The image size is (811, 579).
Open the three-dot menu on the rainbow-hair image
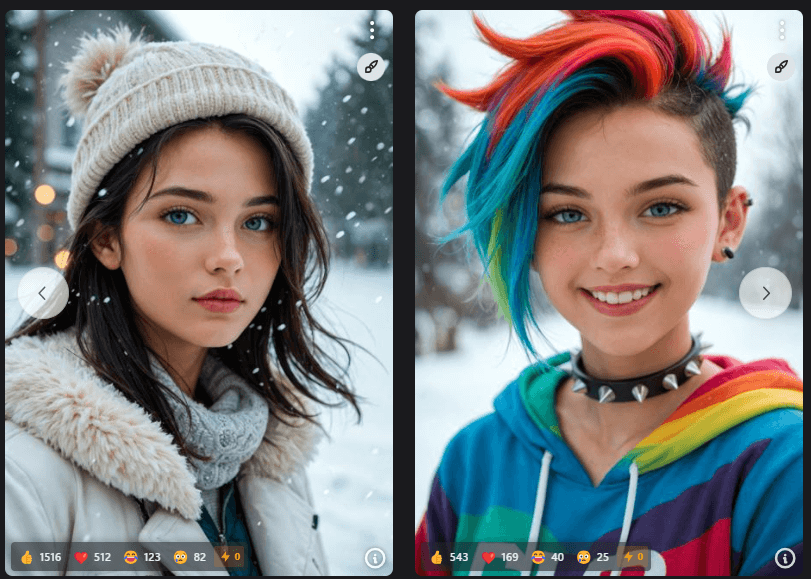pos(782,31)
